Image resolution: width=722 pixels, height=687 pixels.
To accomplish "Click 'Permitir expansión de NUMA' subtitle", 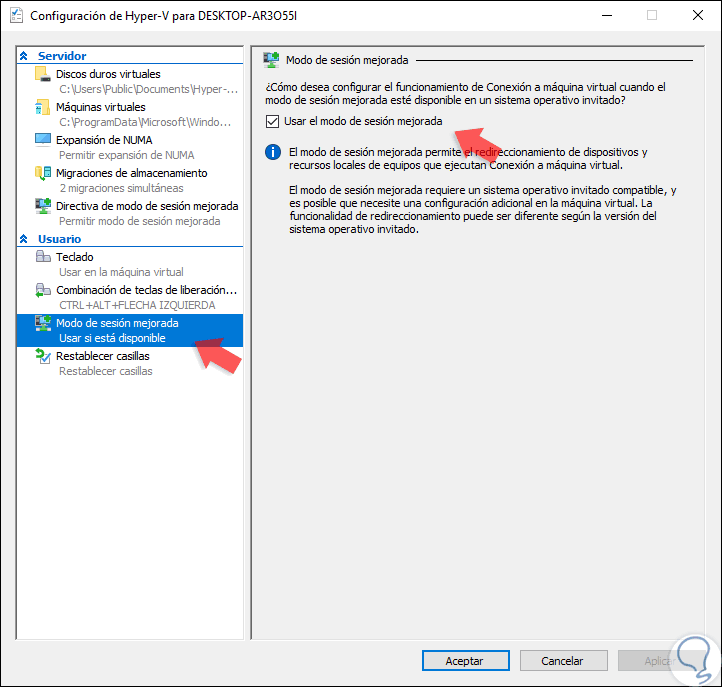I will (127, 155).
